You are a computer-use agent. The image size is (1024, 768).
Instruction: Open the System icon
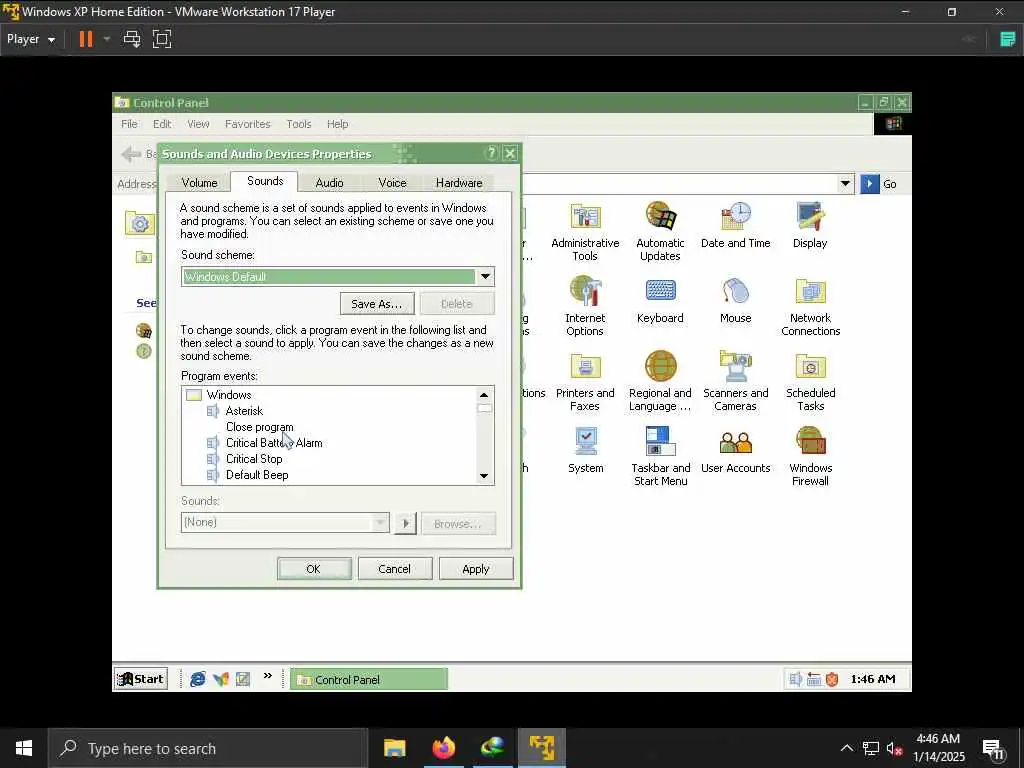coord(586,450)
